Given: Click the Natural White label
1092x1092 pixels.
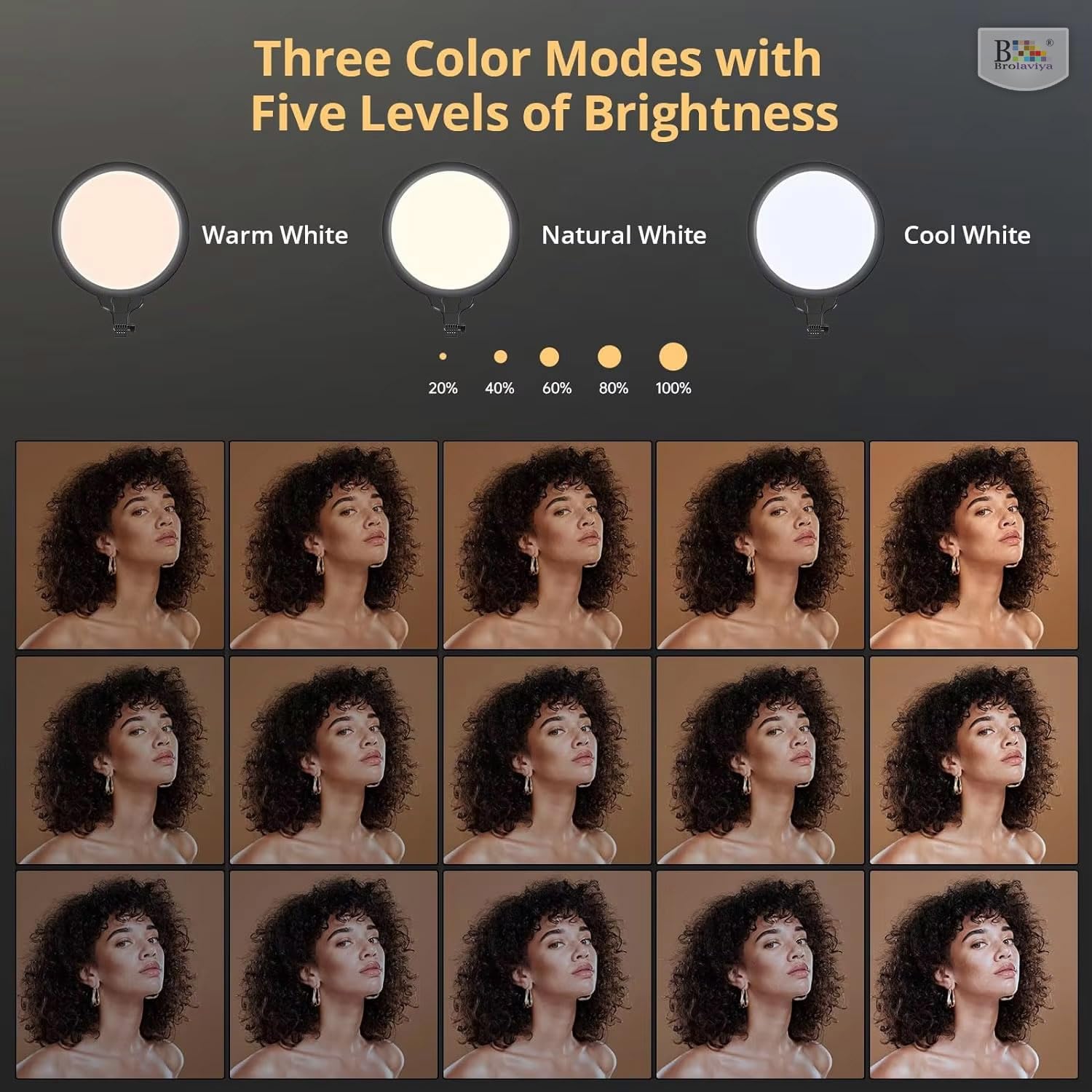Looking at the screenshot, I should (624, 235).
